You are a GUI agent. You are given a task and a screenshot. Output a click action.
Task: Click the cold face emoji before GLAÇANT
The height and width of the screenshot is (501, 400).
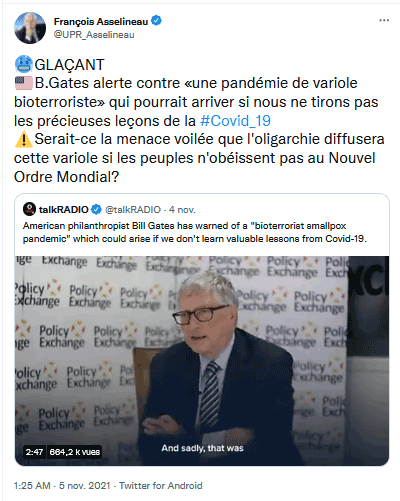click(x=23, y=64)
